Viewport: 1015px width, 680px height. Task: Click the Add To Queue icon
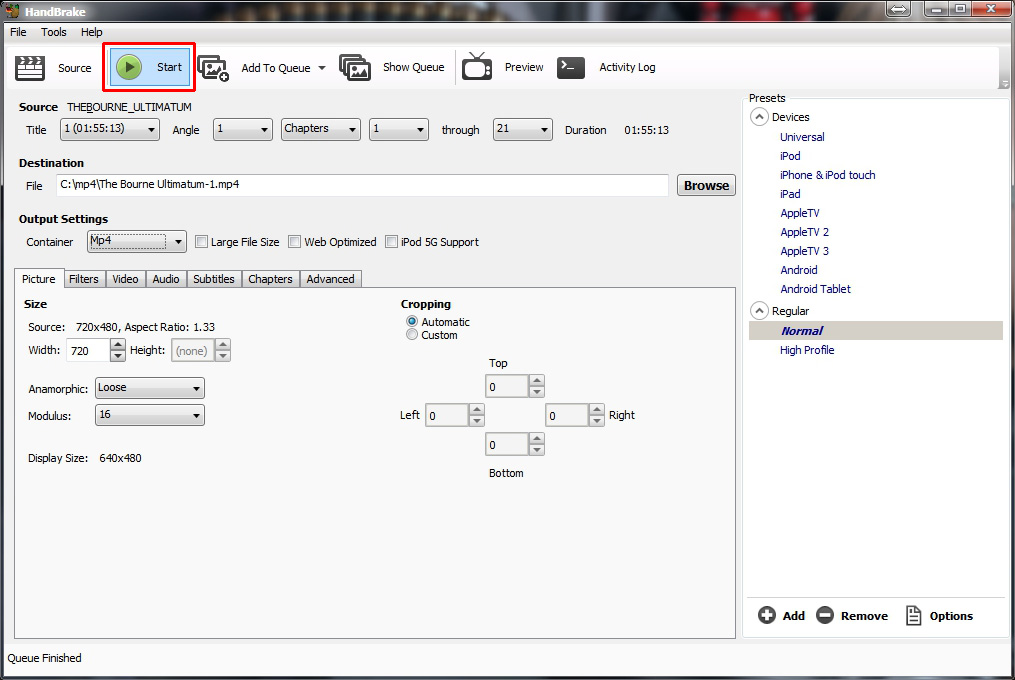tap(213, 67)
